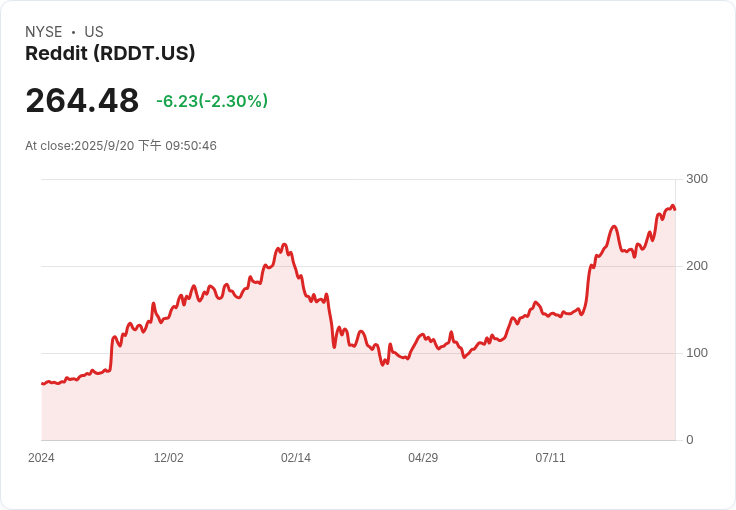This screenshot has height=510, width=736.
Task: Click the 0 y-axis label
Action: click(690, 440)
